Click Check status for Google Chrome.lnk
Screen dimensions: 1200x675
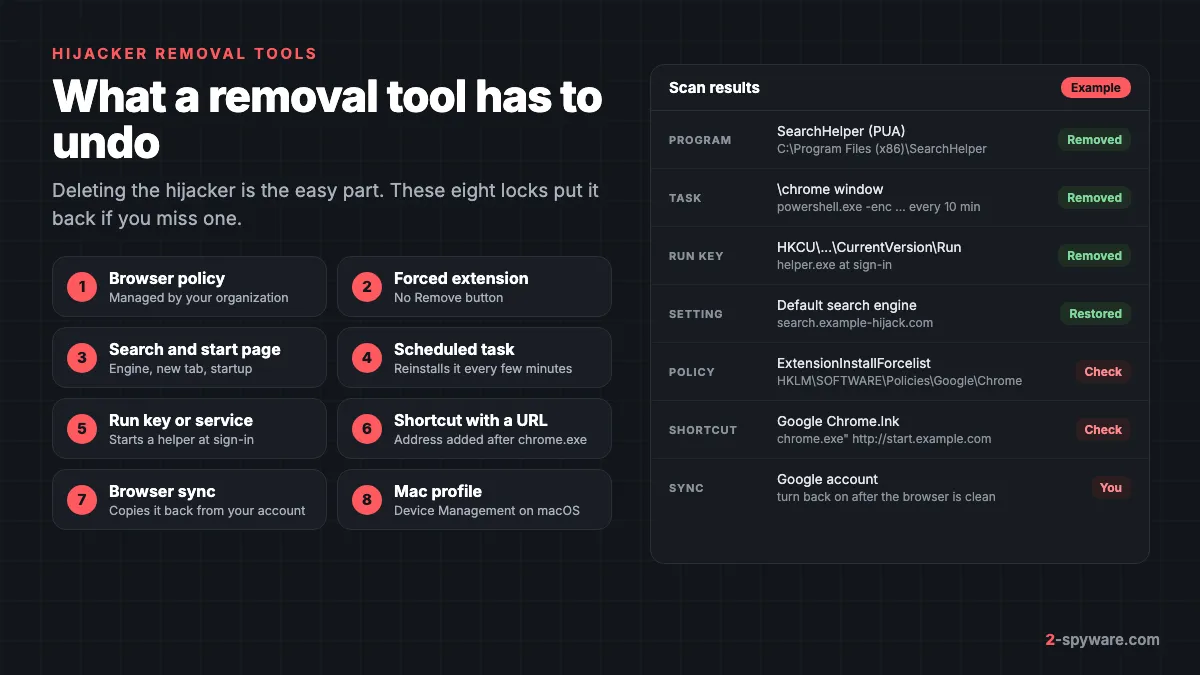tap(1103, 430)
